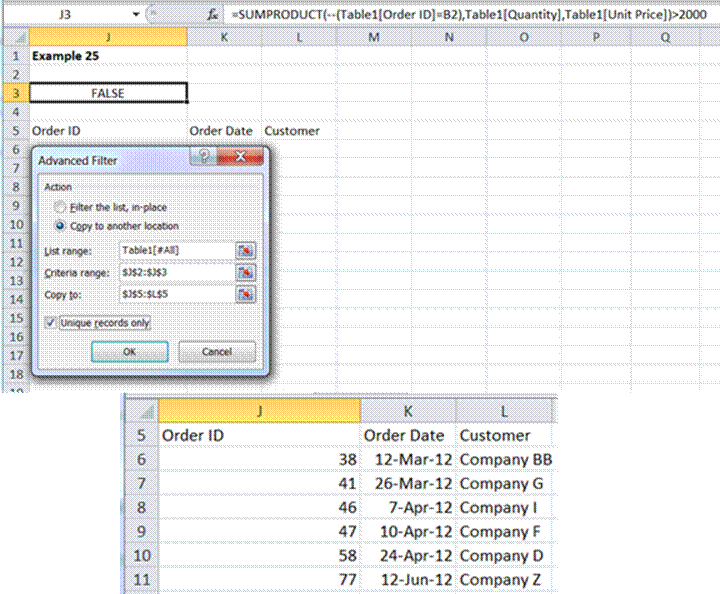Open the Name Box dropdown arrow
720x594 pixels.
pos(135,16)
